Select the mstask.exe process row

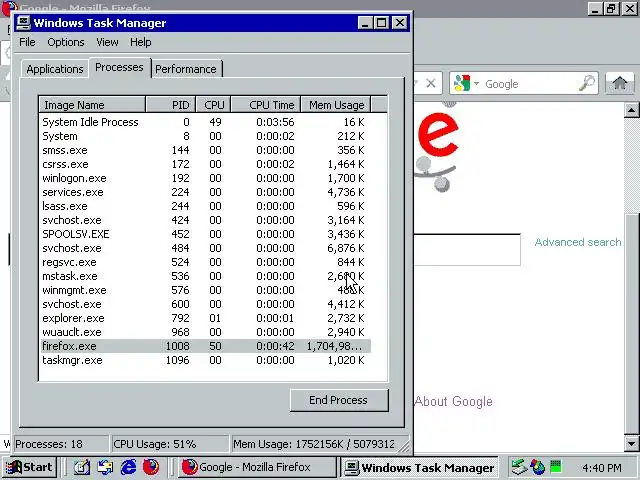[x=205, y=276]
